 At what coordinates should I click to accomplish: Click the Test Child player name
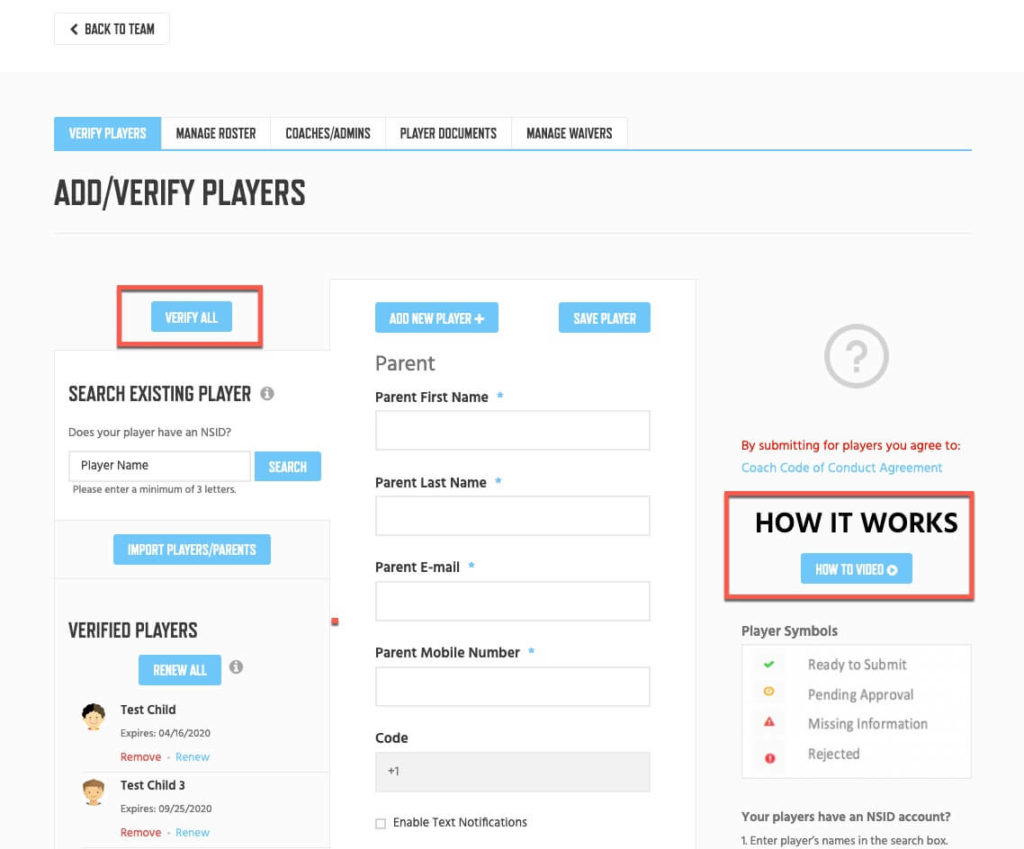(x=148, y=709)
